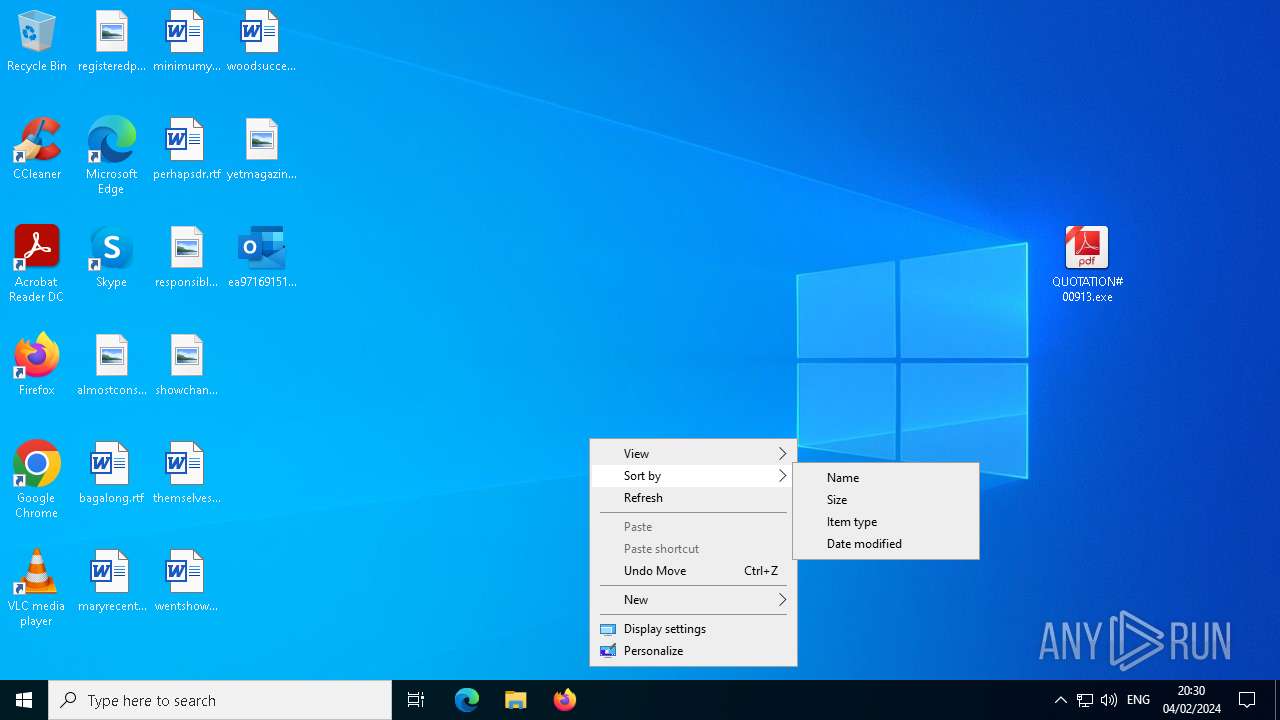The width and height of the screenshot is (1280, 720).
Task: Select the registeredp... image file icon
Action: tap(112, 42)
